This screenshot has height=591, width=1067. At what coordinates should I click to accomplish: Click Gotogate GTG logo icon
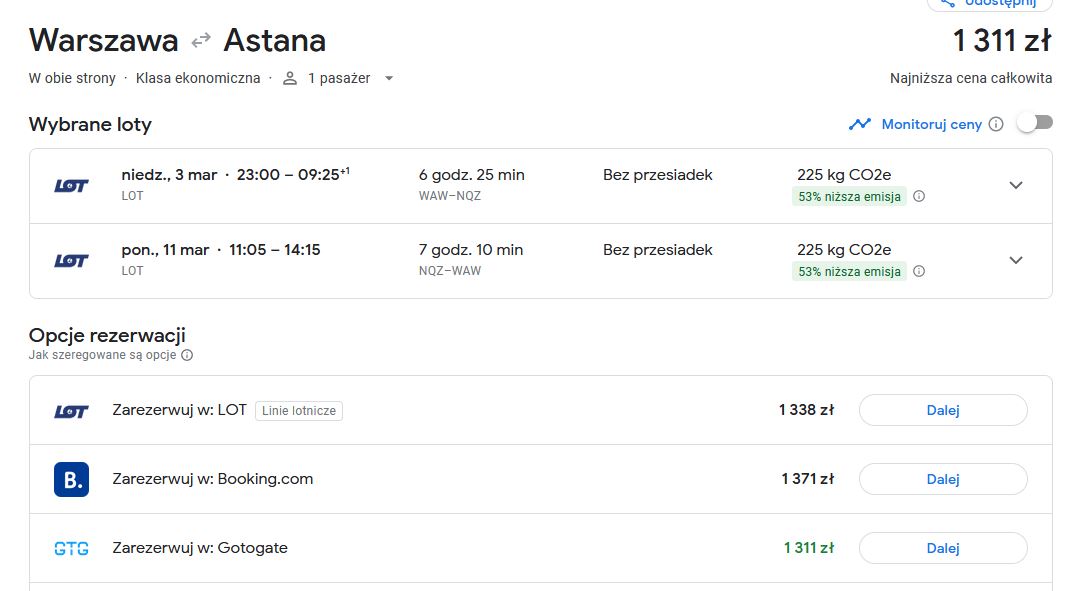[71, 548]
